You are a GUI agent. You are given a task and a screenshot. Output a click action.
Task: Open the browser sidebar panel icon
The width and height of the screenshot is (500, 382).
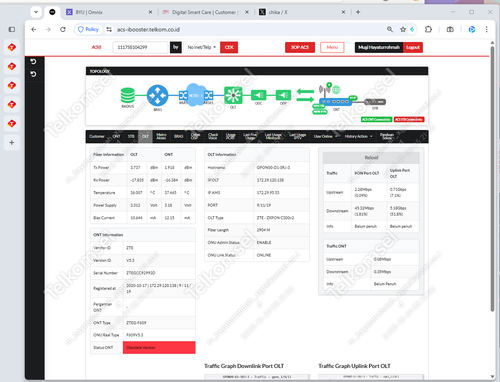12,29
